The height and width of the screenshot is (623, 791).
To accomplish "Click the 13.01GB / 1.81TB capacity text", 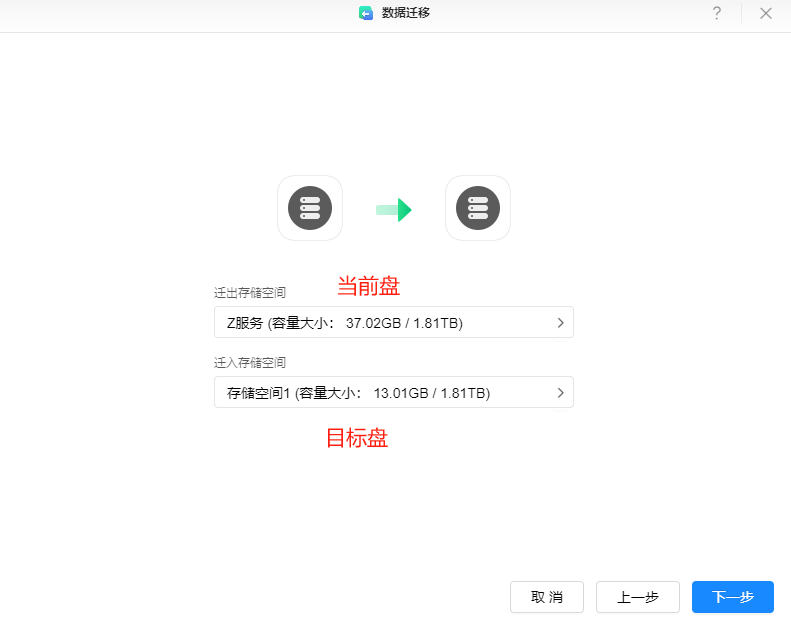I will (431, 393).
